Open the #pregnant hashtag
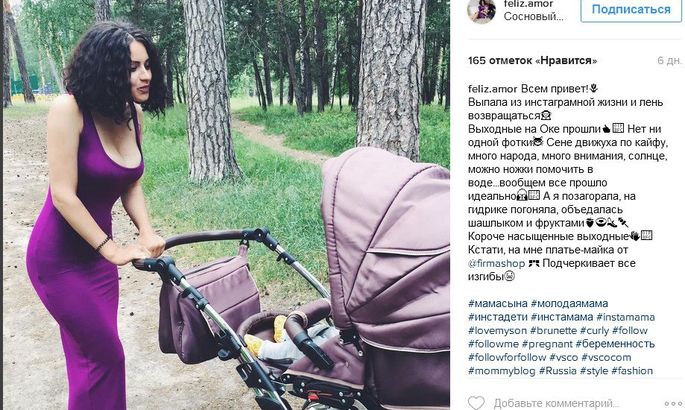 coord(547,344)
